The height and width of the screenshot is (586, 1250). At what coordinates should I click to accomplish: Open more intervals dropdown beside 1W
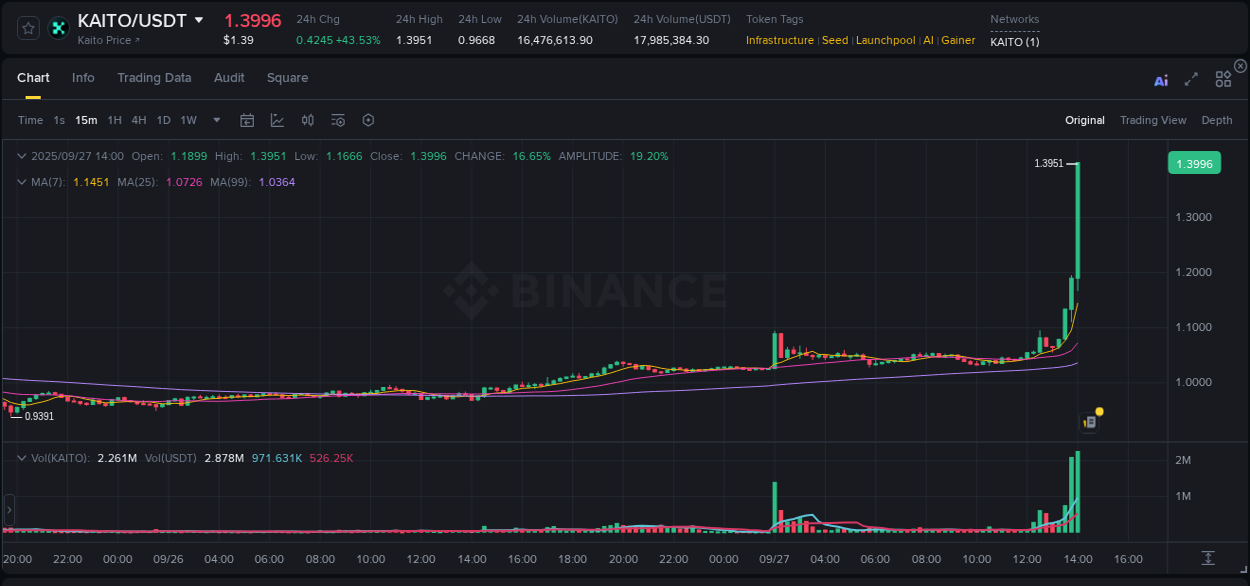pos(215,120)
